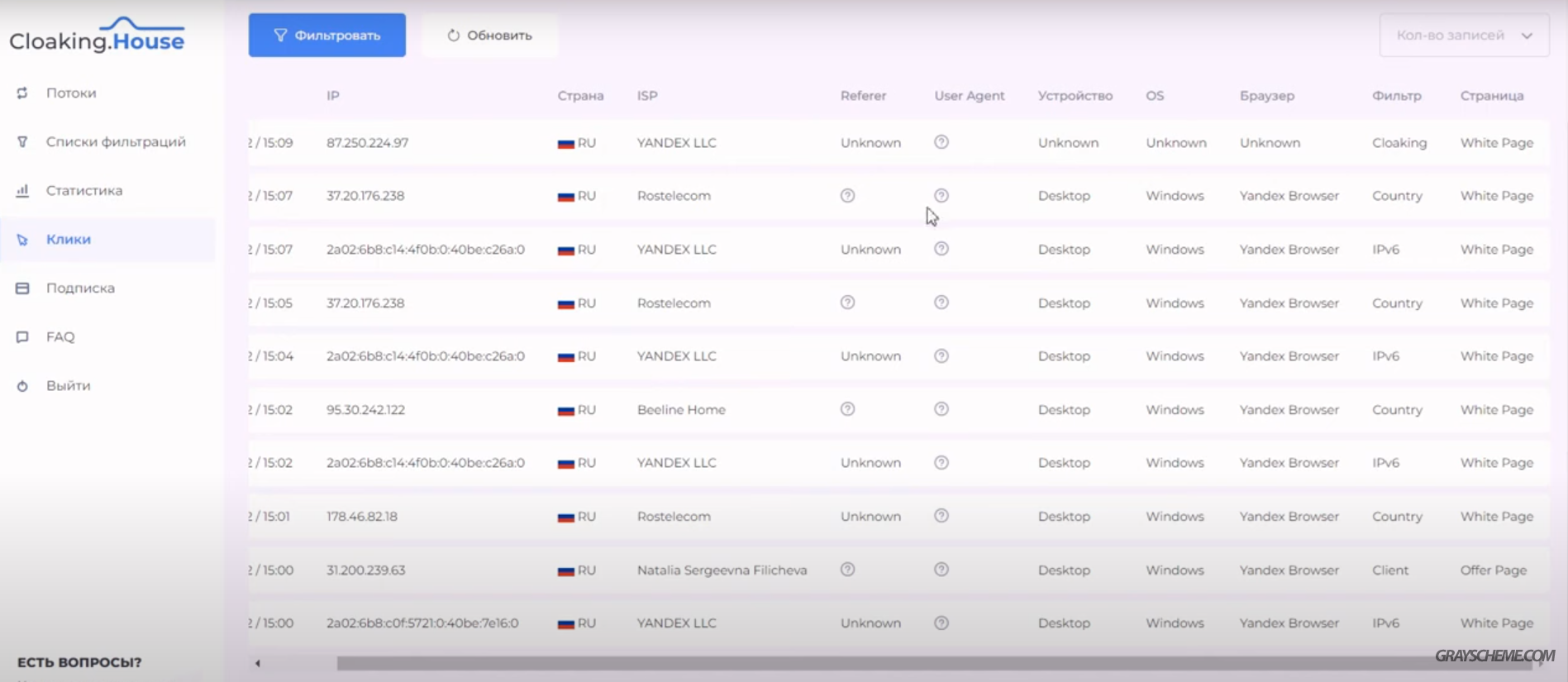Click the Статистика bar chart icon

click(x=22, y=190)
